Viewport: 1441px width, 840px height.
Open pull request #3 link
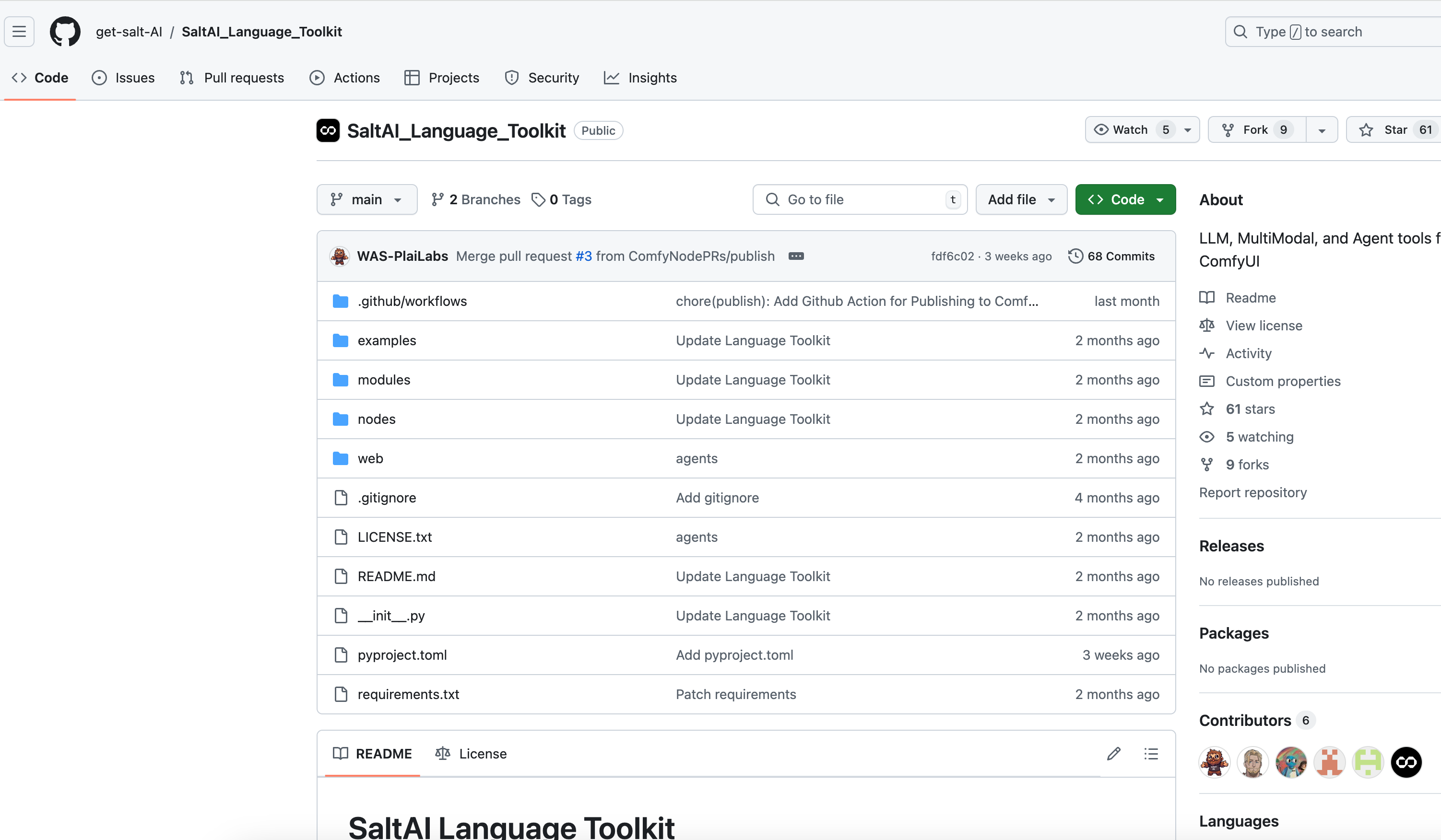(583, 256)
